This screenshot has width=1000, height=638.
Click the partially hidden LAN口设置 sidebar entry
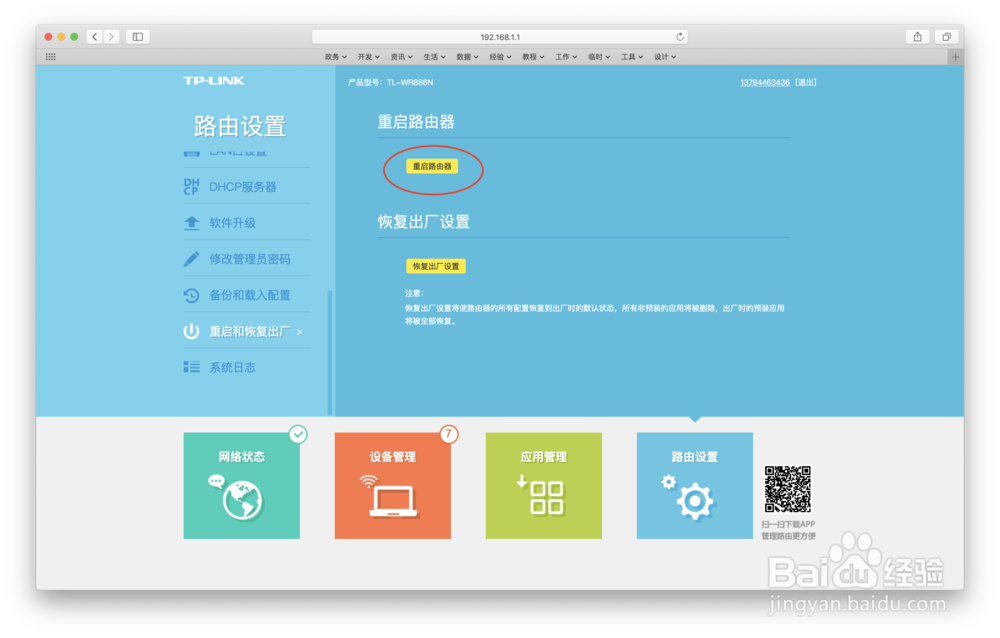(x=237, y=153)
